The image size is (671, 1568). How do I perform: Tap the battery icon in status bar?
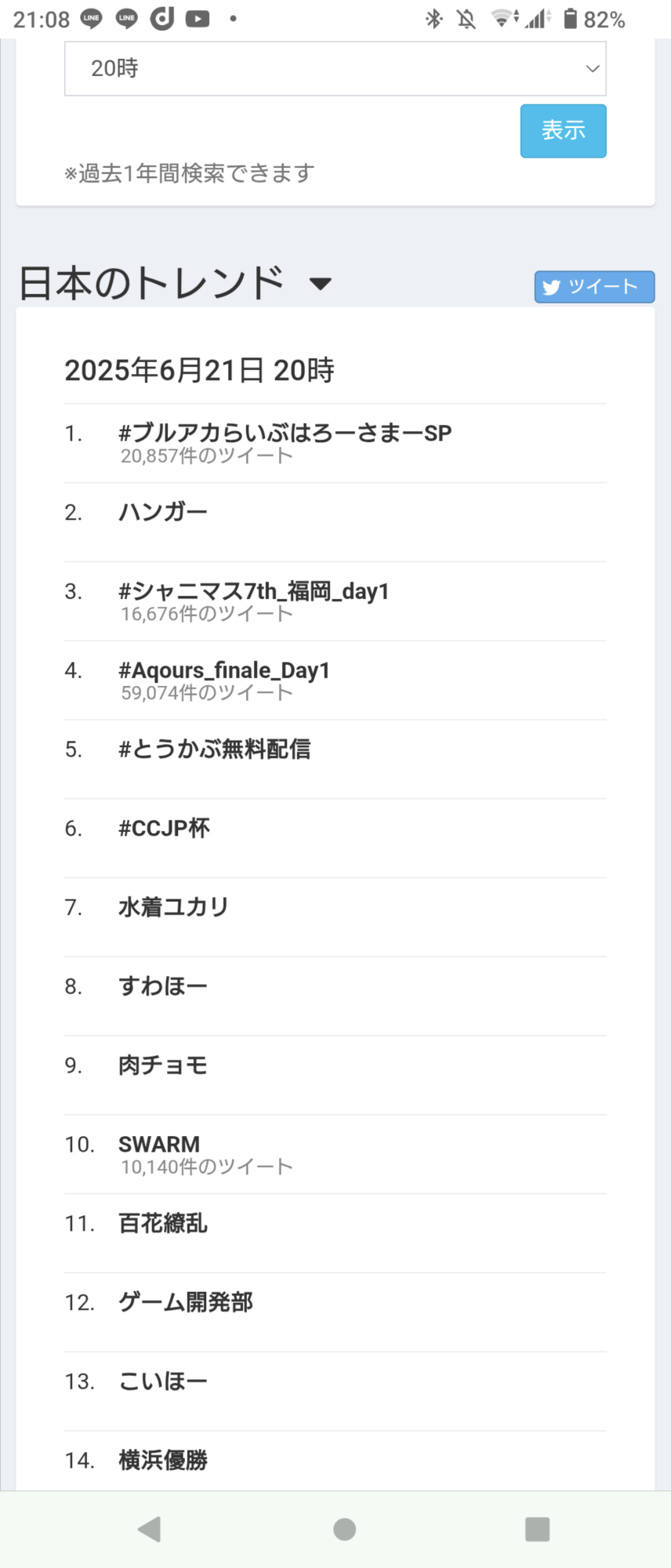click(570, 19)
